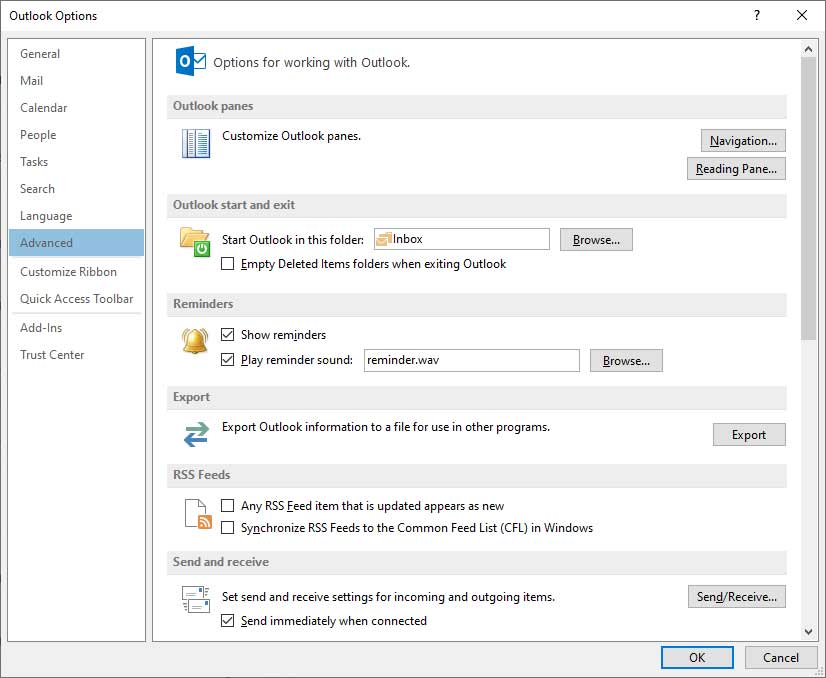Open Quick Access Toolbar settings
The height and width of the screenshot is (678, 826).
pyautogui.click(x=76, y=299)
